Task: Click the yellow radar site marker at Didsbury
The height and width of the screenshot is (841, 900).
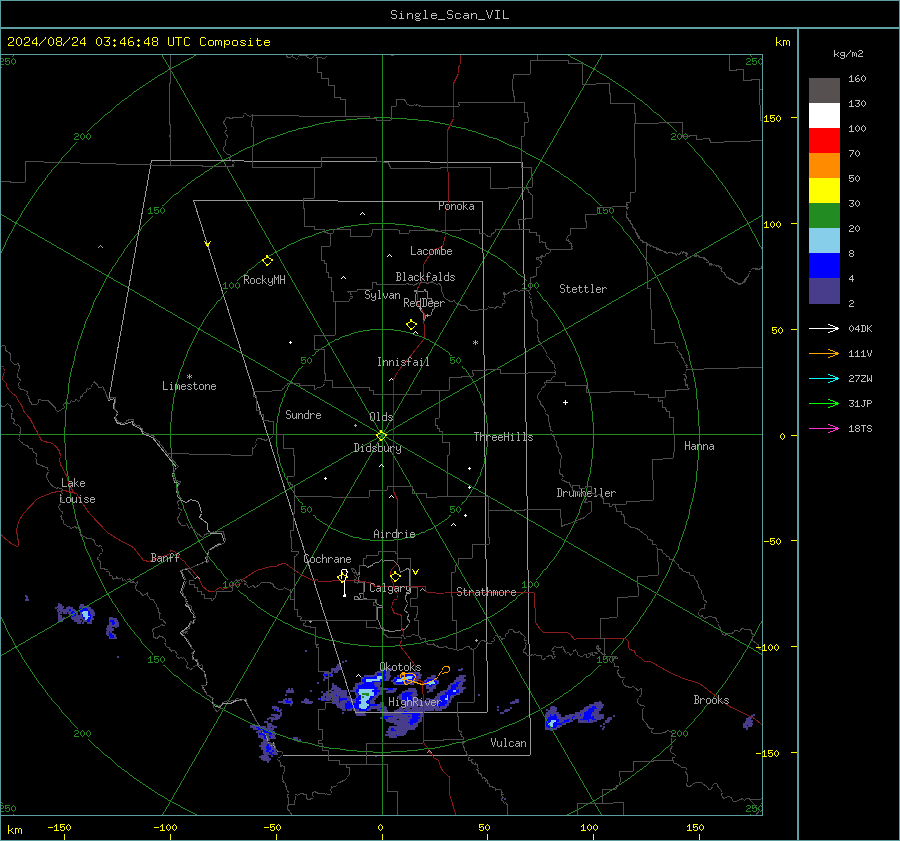Action: click(382, 436)
